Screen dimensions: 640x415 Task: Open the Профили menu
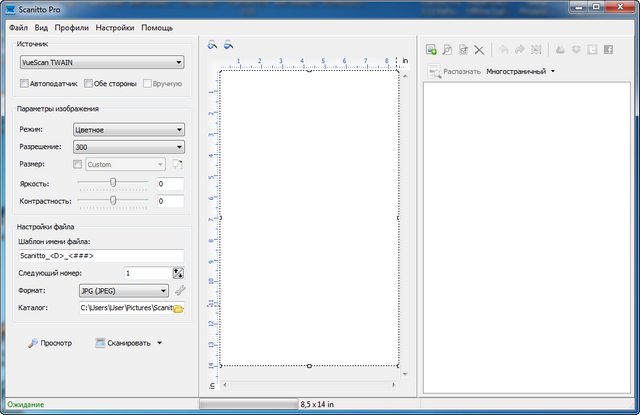click(71, 28)
